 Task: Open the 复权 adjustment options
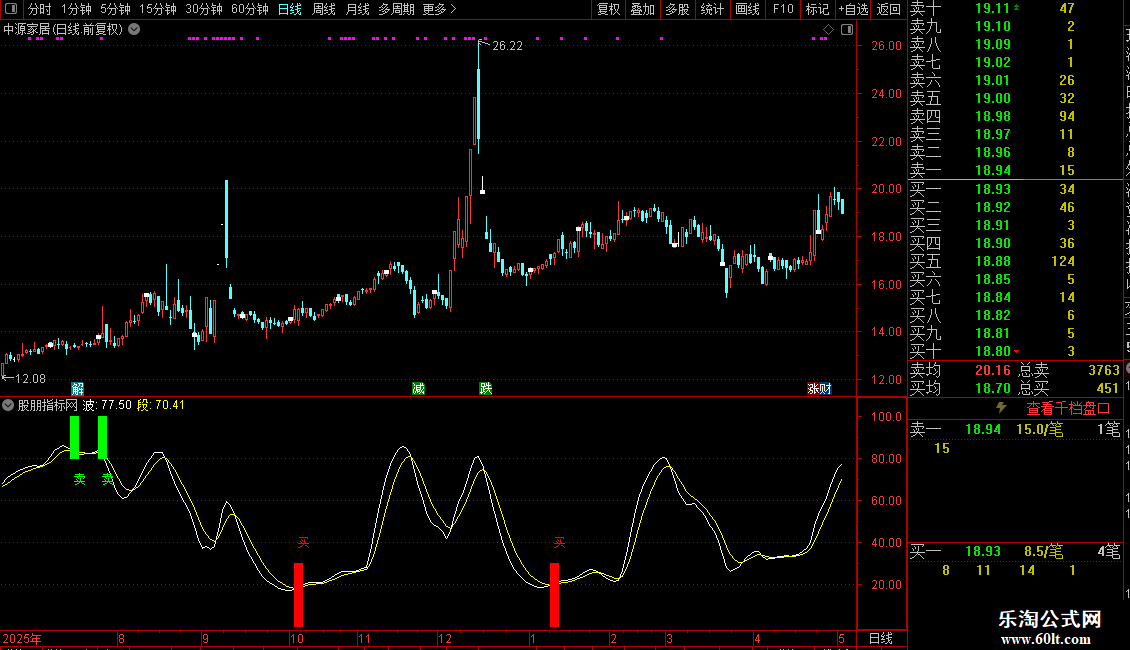click(608, 9)
